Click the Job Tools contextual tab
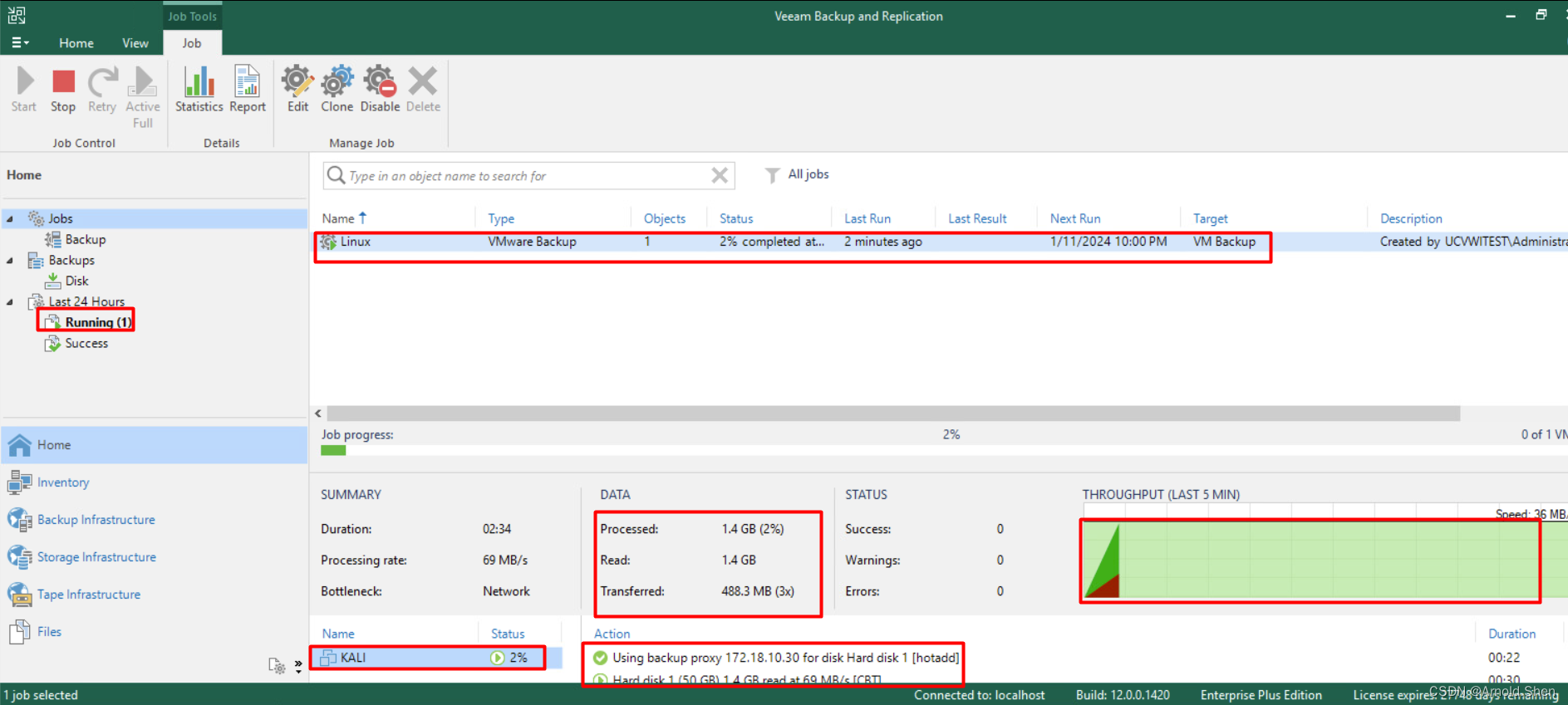The image size is (1568, 705). pyautogui.click(x=192, y=16)
